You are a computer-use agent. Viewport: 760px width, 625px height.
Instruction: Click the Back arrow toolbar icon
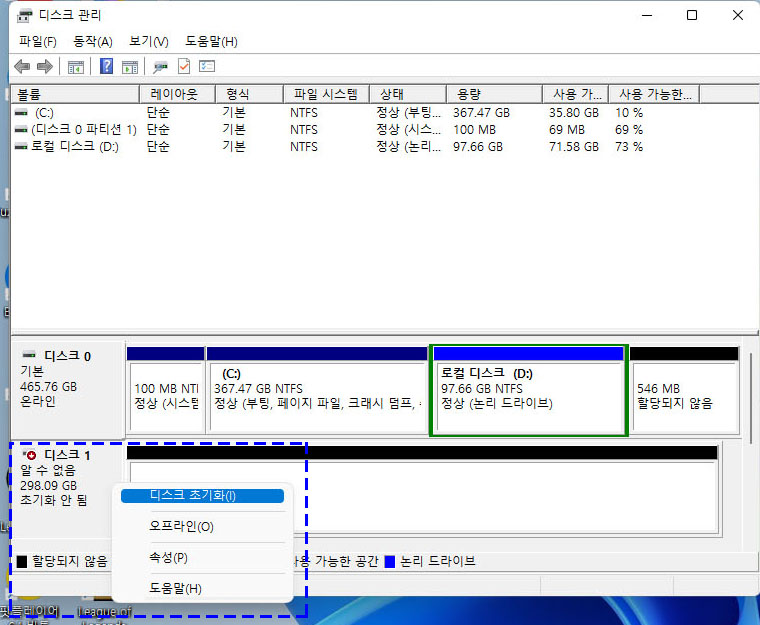tap(22, 66)
